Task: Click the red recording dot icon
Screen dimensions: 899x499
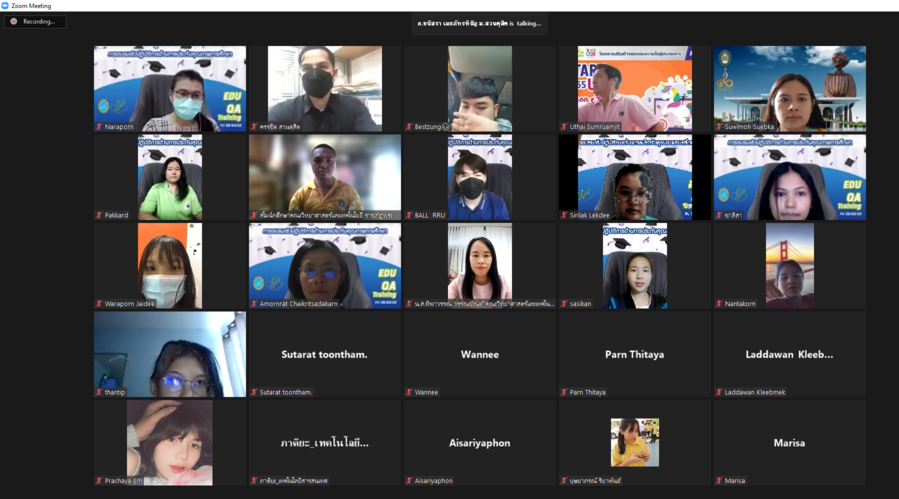Action: click(x=14, y=21)
